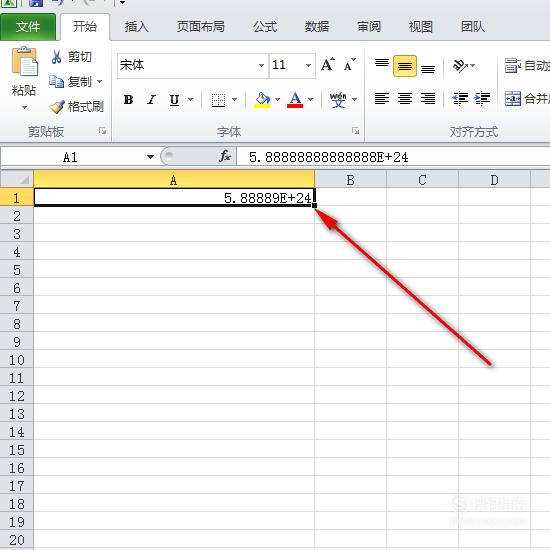Center text horizontally
550x550 pixels.
(405, 99)
